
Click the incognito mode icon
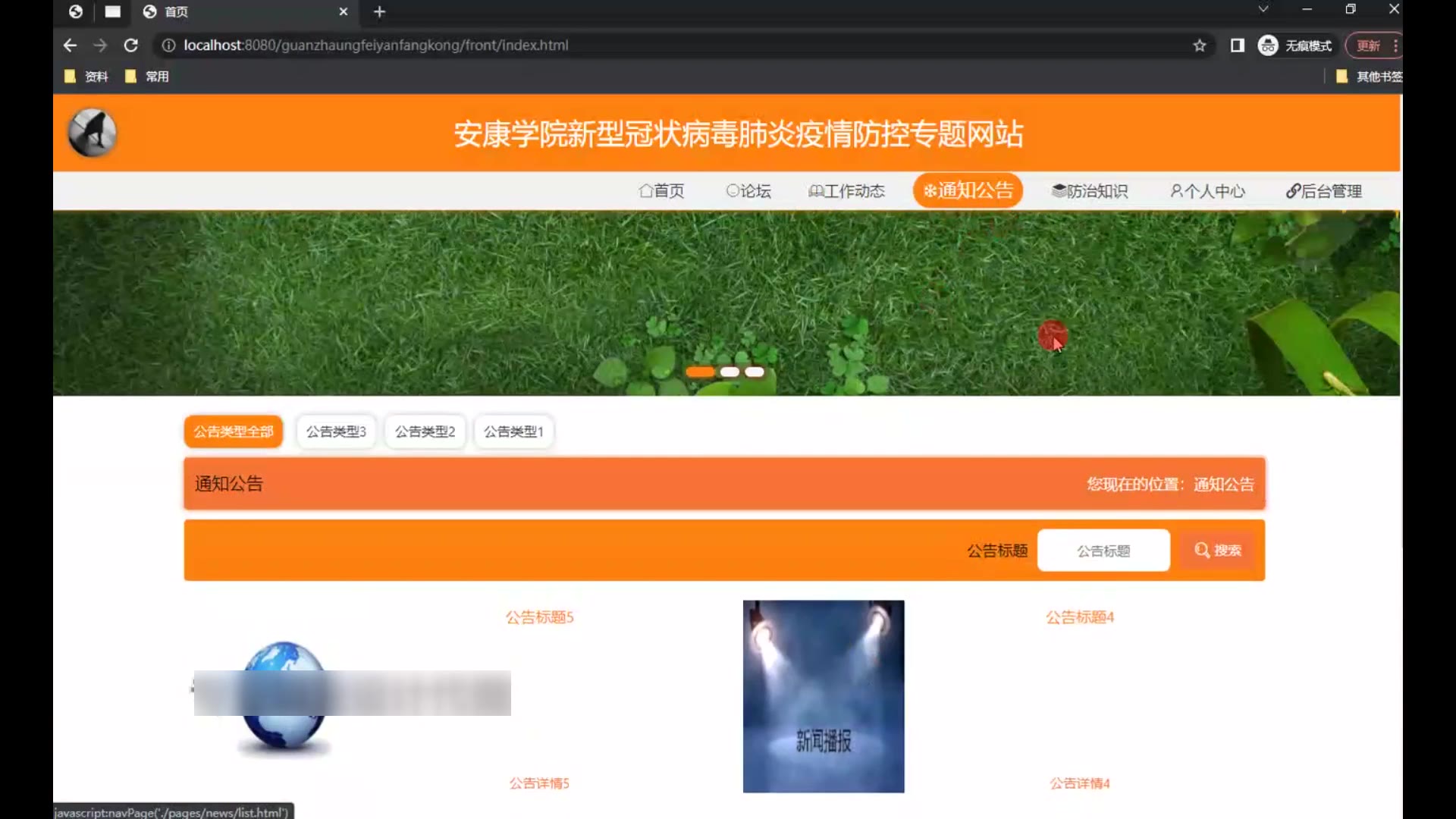pyautogui.click(x=1268, y=45)
